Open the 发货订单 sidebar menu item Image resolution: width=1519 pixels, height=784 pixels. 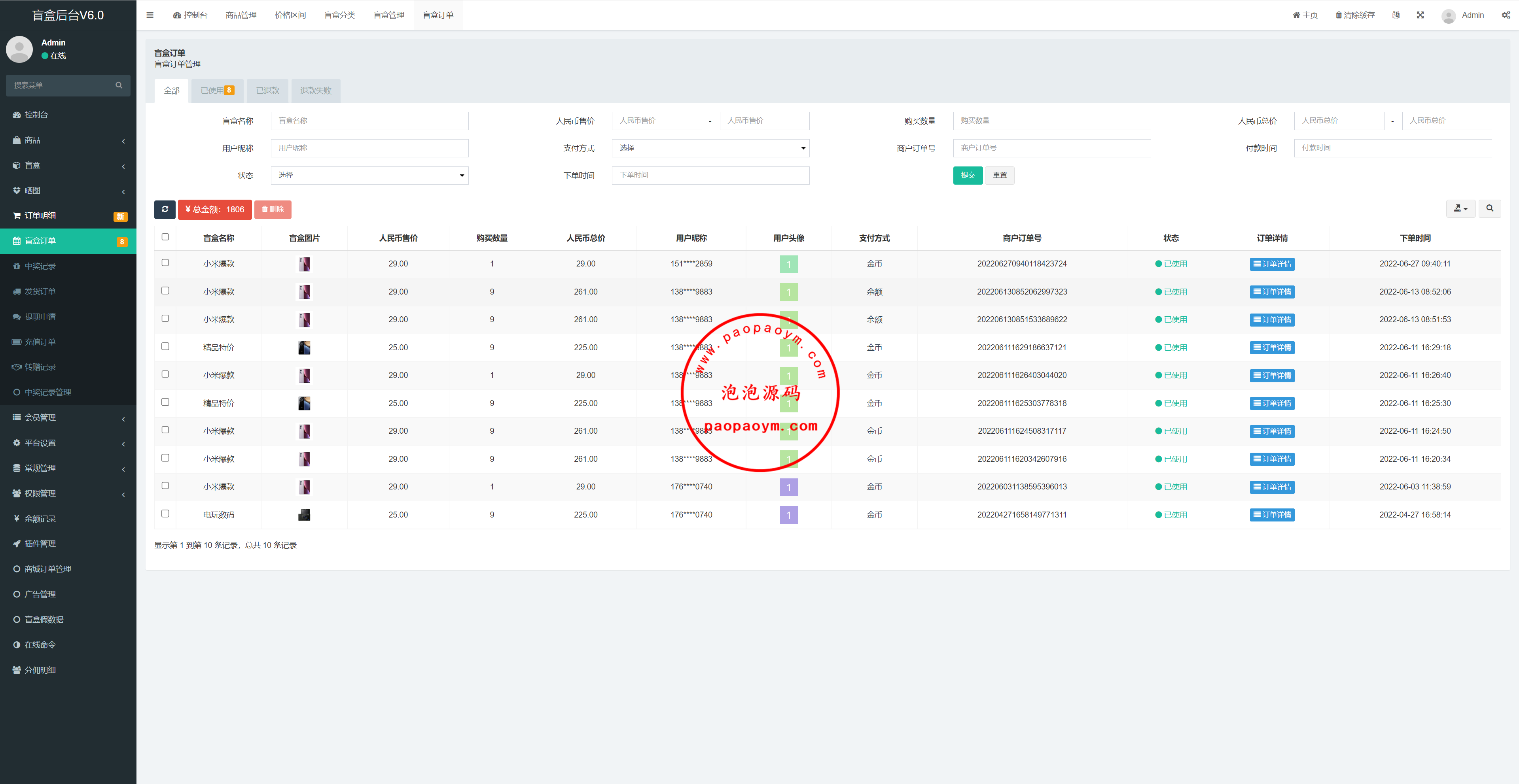pos(40,292)
